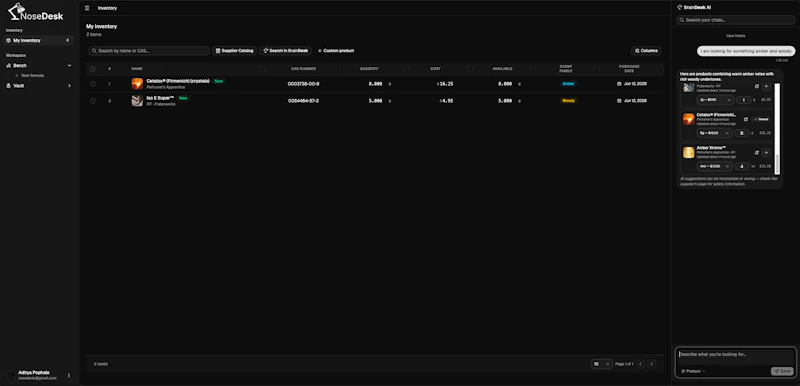Open external link for Fraterworks IFF suggestion
Image resolution: width=800 pixels, height=386 pixels.
click(x=757, y=87)
